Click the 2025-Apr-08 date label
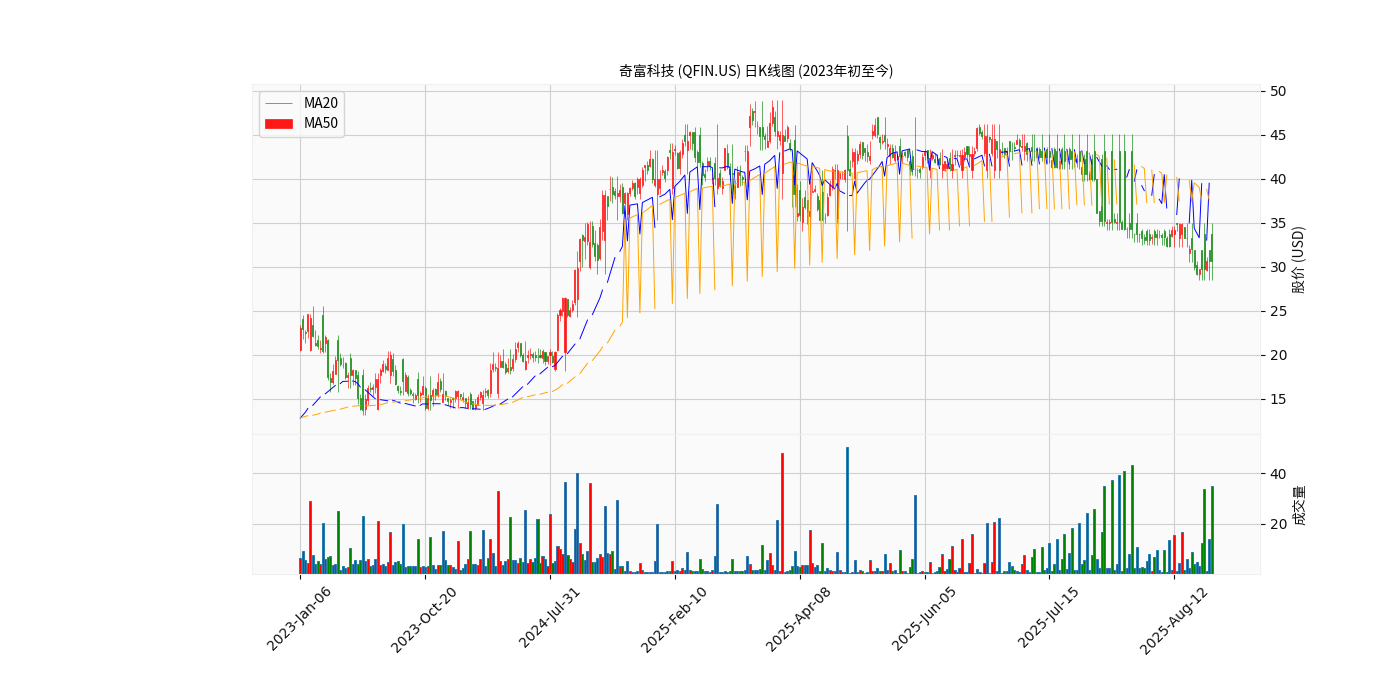 click(x=799, y=619)
